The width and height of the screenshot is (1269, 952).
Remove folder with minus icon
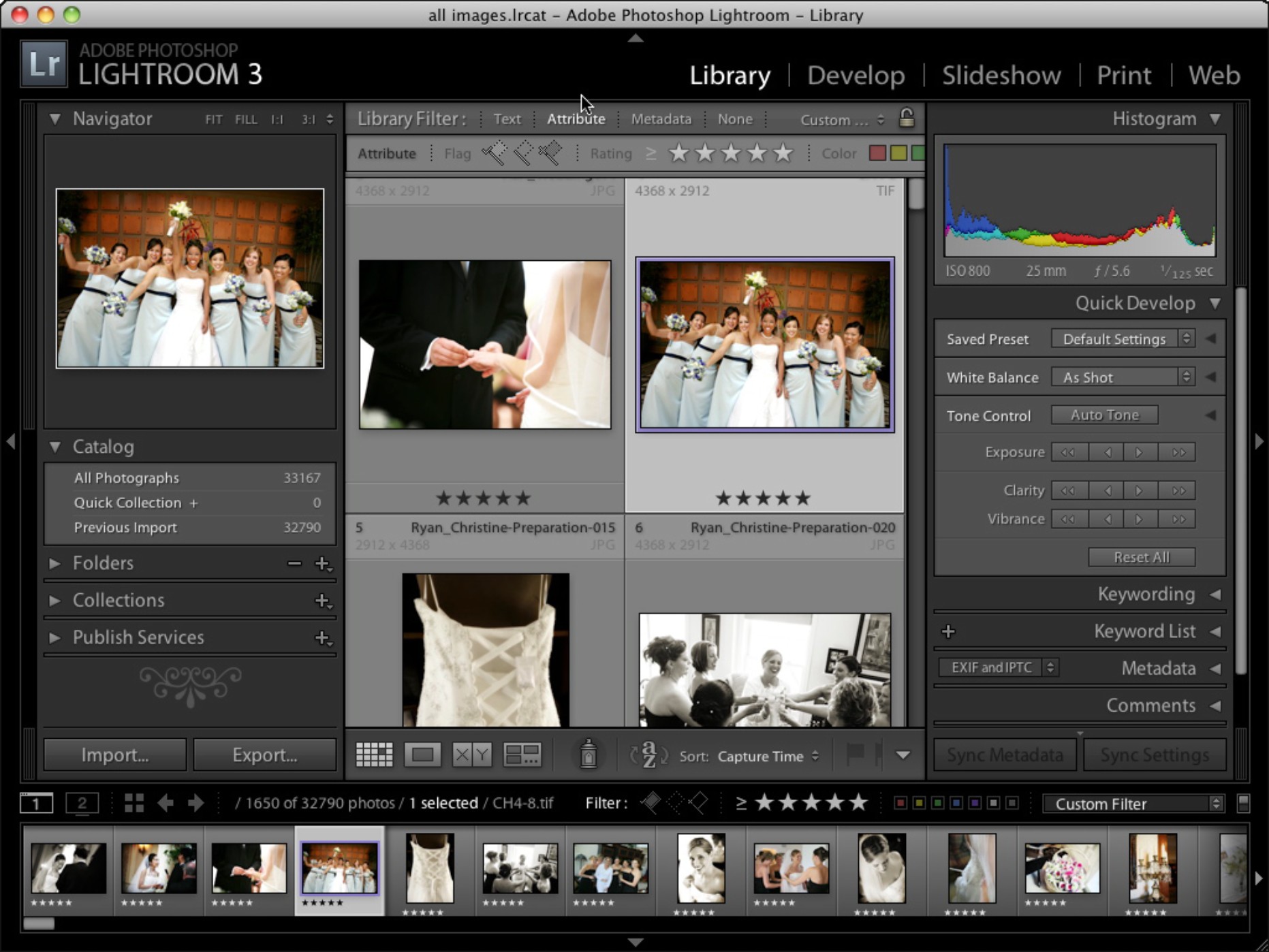tap(294, 563)
